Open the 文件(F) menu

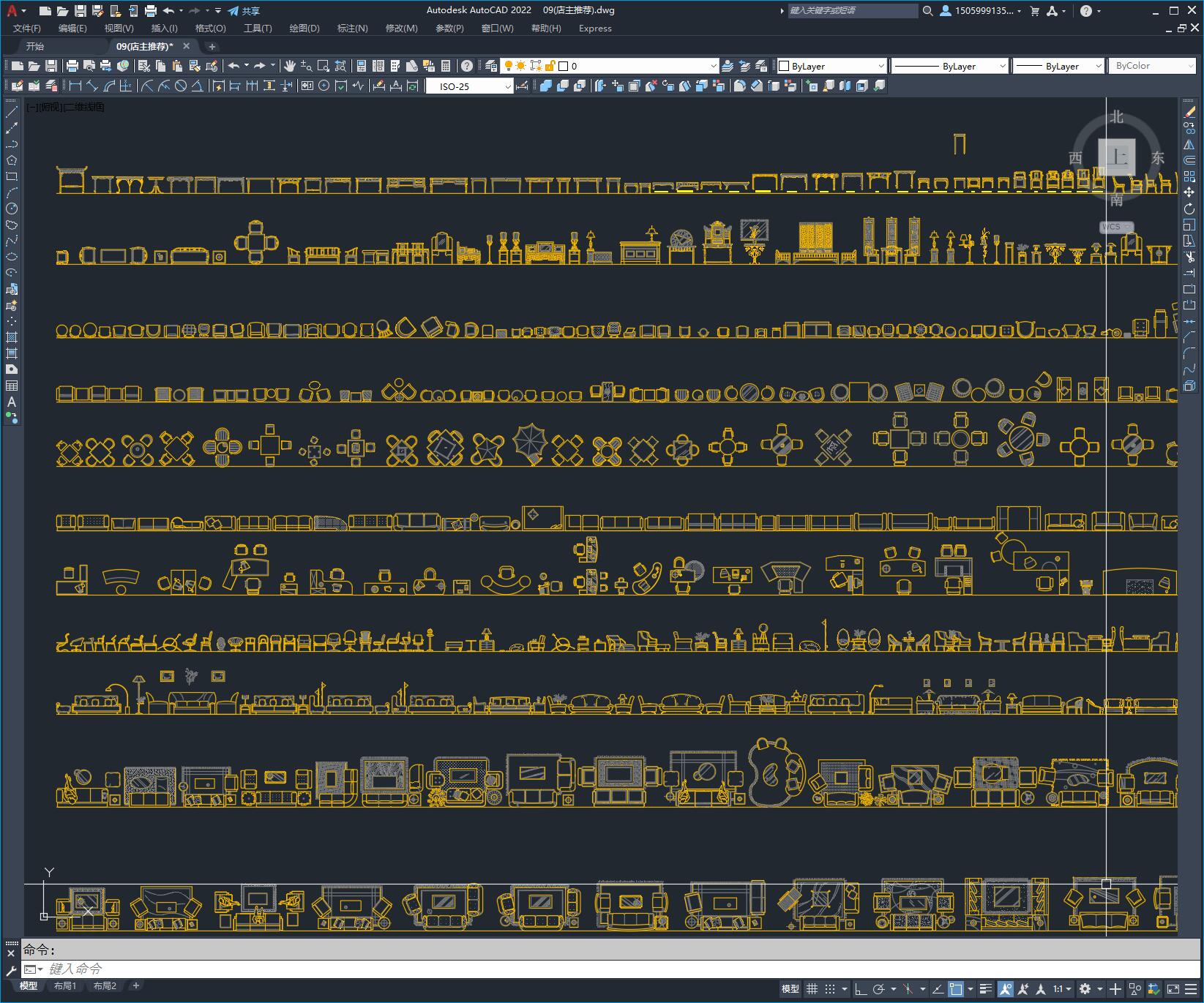27,28
